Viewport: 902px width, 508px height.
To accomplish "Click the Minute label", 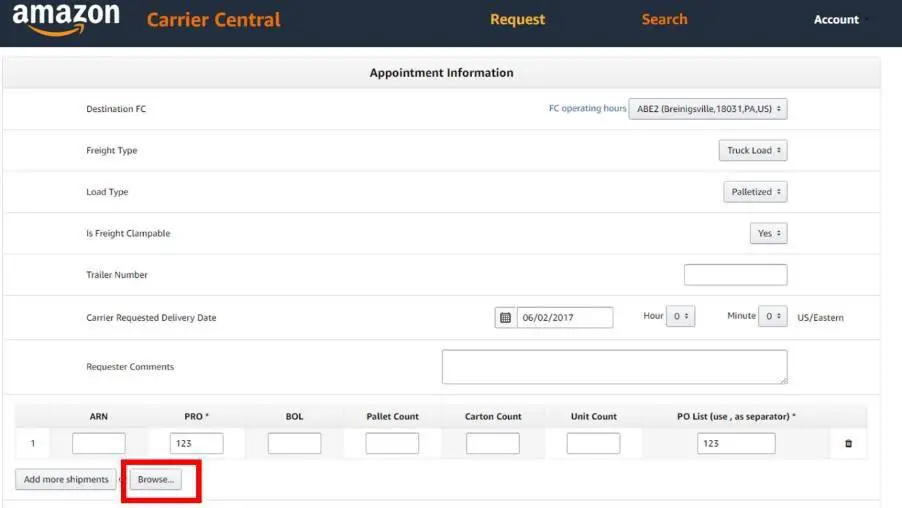I will (x=741, y=315).
